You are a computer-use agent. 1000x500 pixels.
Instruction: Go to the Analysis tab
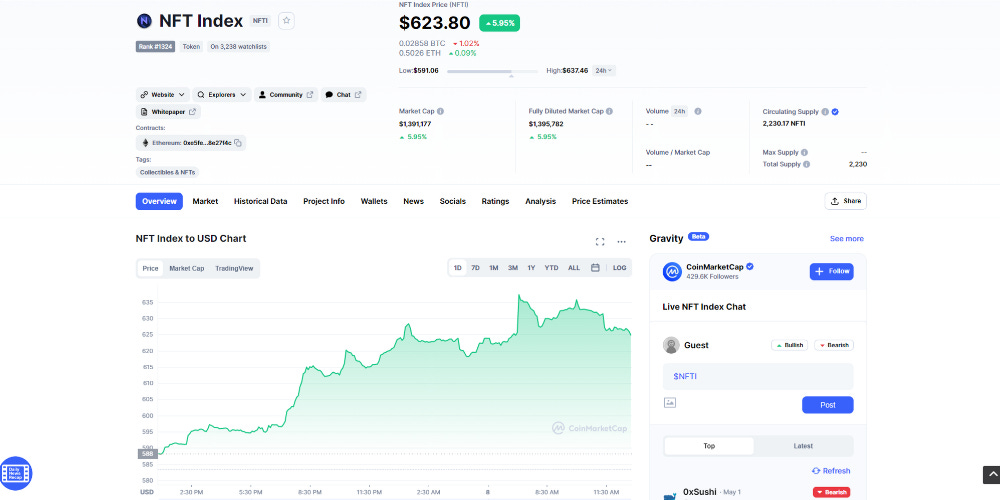point(540,202)
